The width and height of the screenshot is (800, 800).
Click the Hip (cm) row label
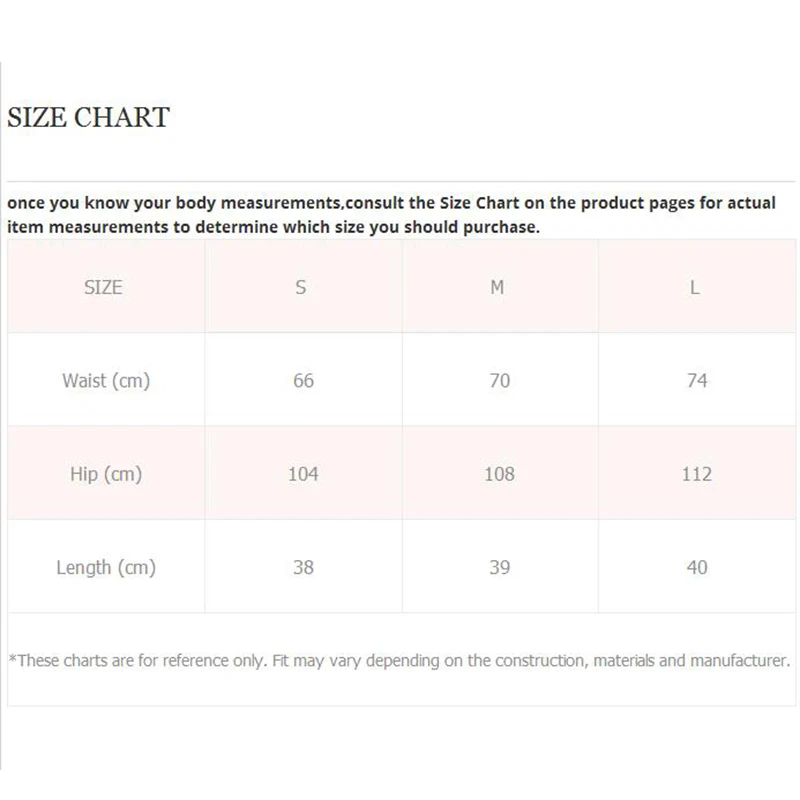click(106, 474)
